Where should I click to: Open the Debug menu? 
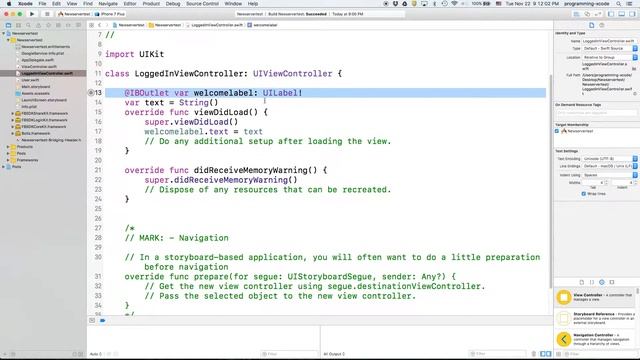(x=173, y=4)
